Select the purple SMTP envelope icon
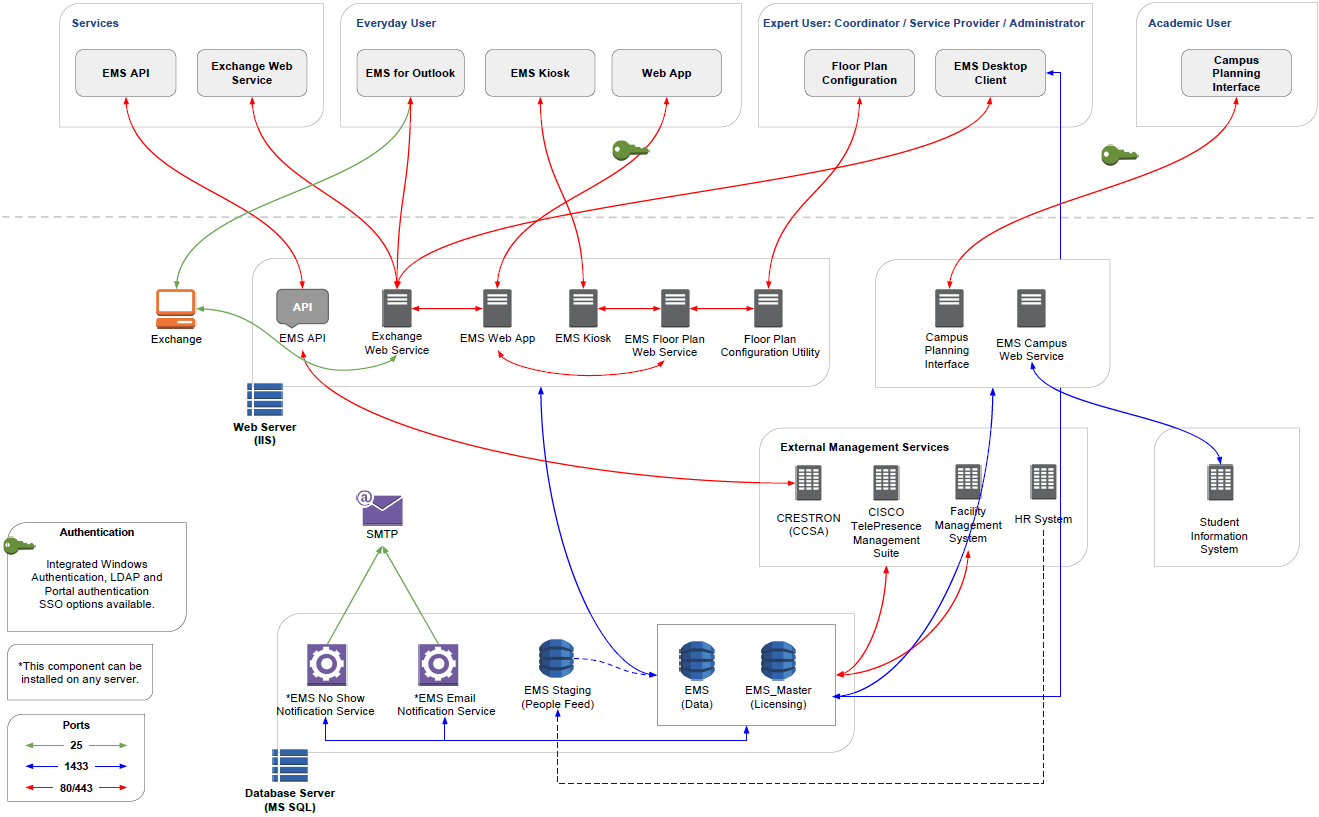This screenshot has height=817, width=1319. pyautogui.click(x=381, y=509)
